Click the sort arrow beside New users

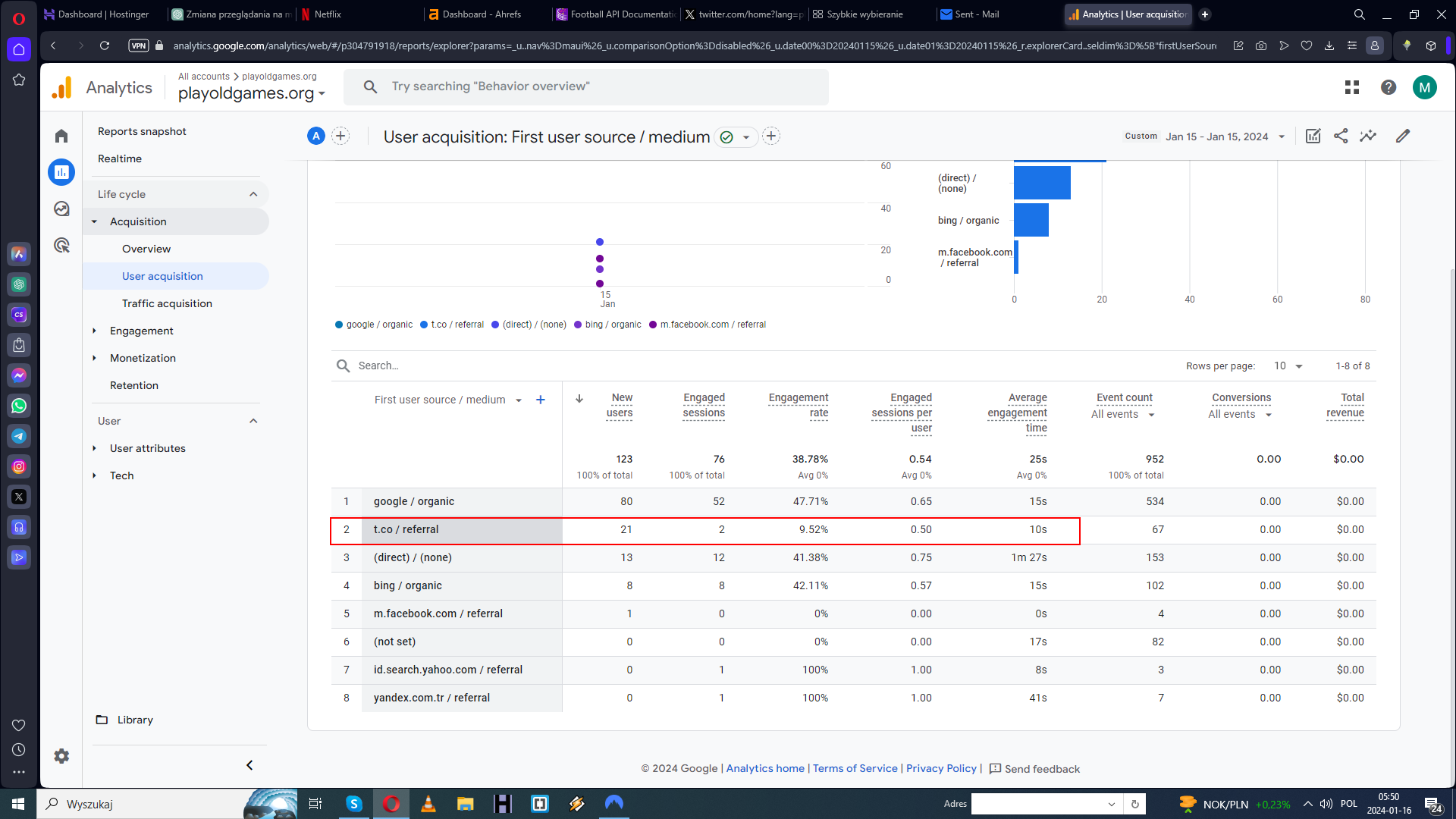pyautogui.click(x=579, y=398)
